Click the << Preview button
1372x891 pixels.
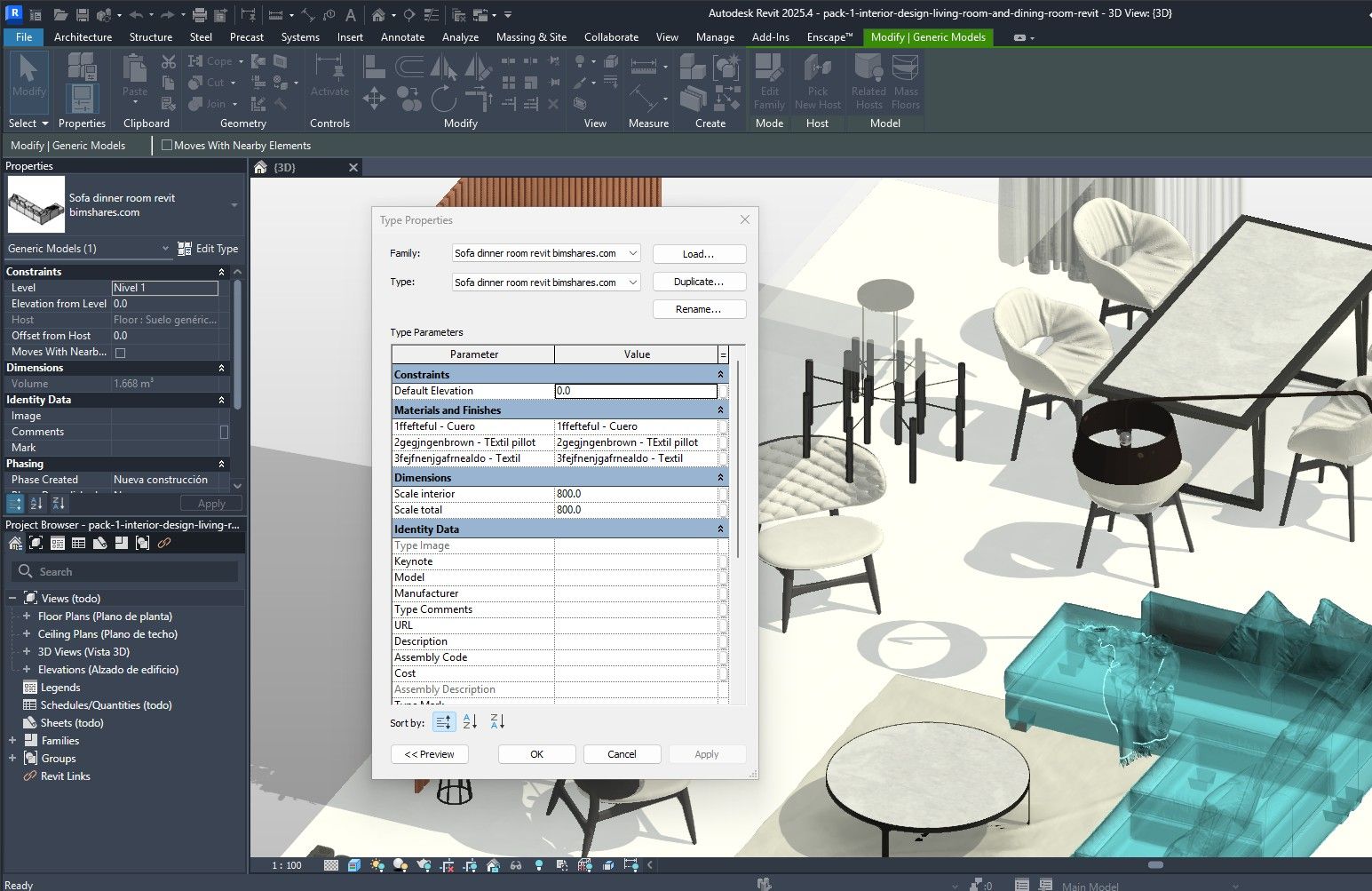(x=430, y=754)
